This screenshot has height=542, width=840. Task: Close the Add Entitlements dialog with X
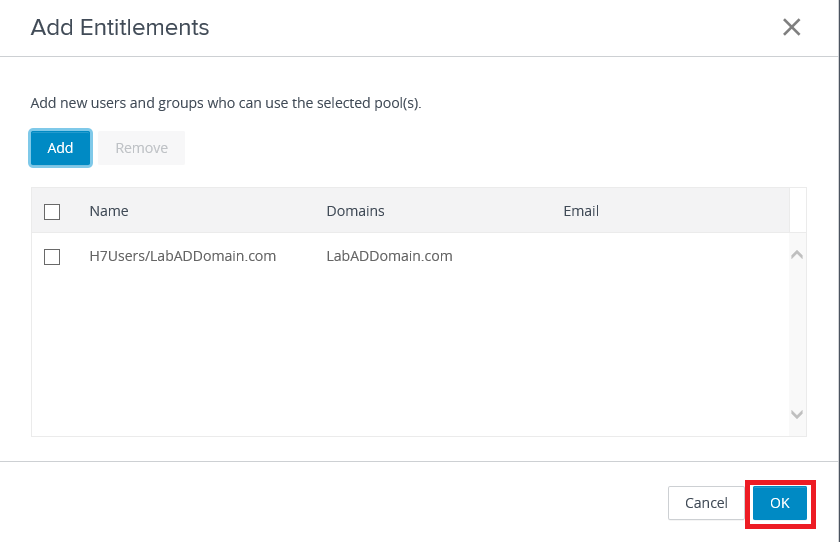[x=791, y=28]
